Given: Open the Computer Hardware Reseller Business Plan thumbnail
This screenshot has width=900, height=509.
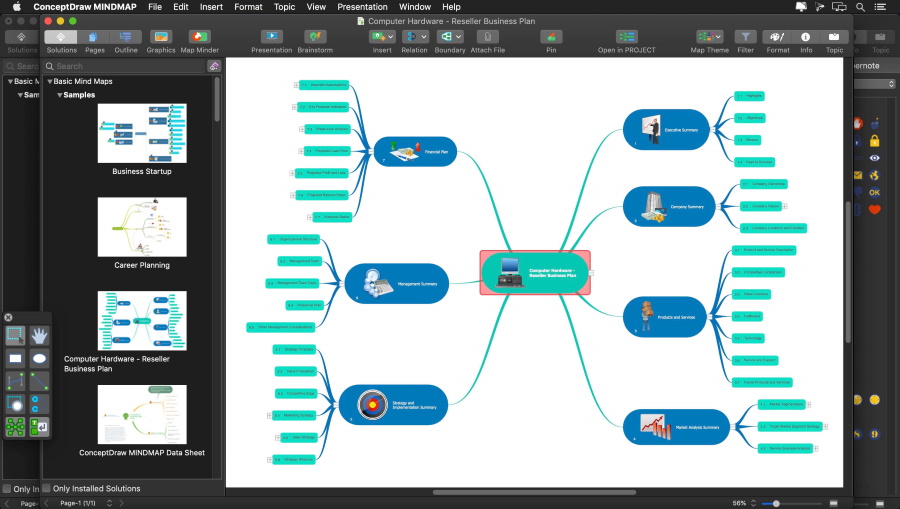Looking at the screenshot, I should click(142, 320).
